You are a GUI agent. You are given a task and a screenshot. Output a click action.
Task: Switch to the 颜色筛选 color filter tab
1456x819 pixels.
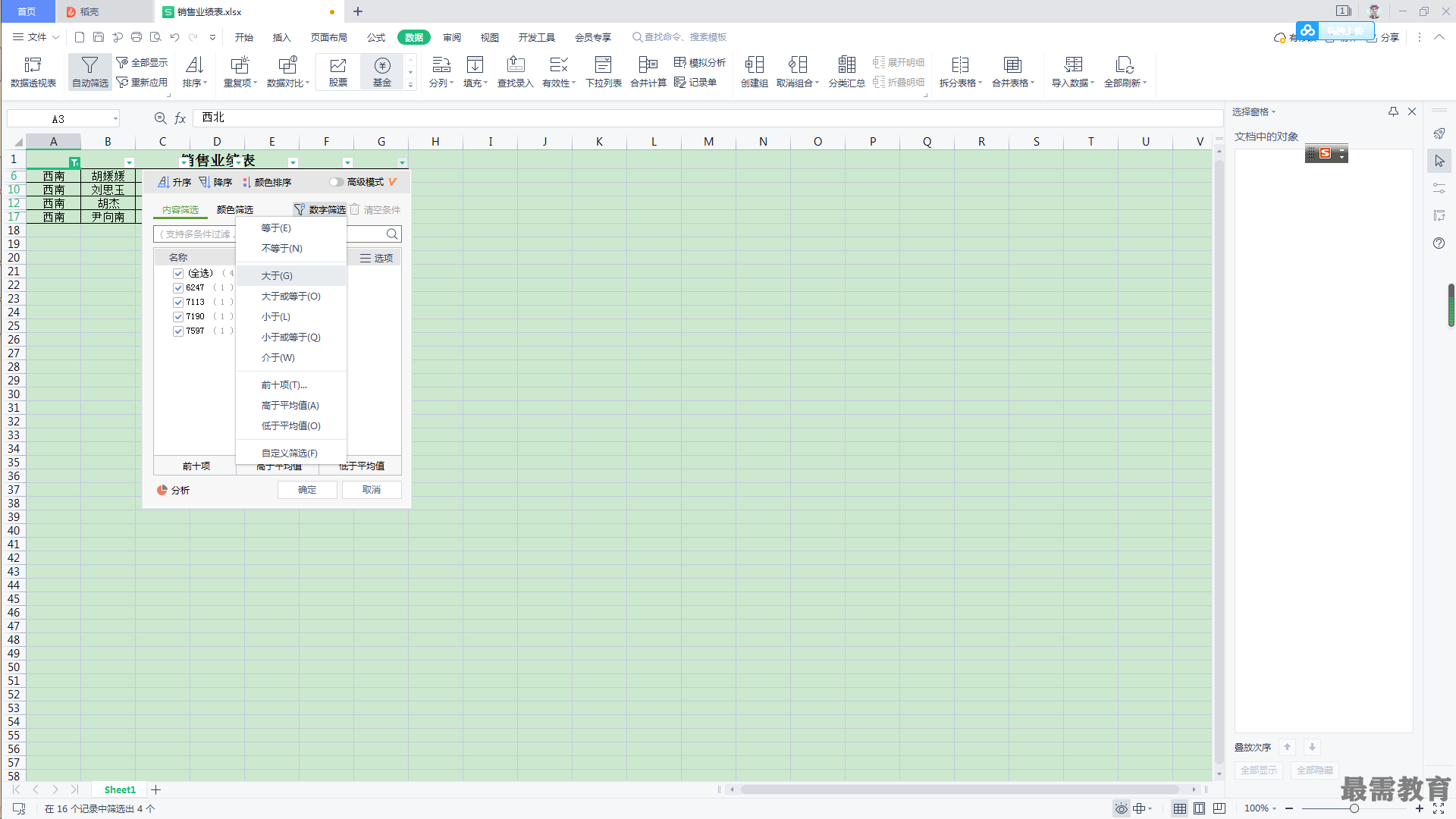tap(235, 210)
